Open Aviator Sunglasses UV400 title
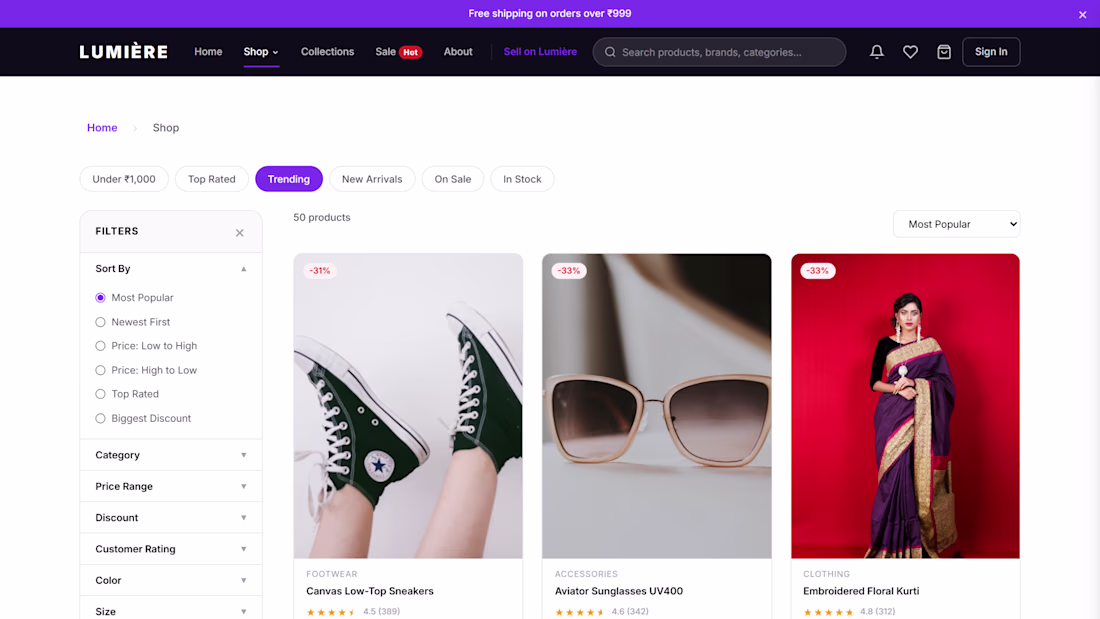 coord(619,591)
